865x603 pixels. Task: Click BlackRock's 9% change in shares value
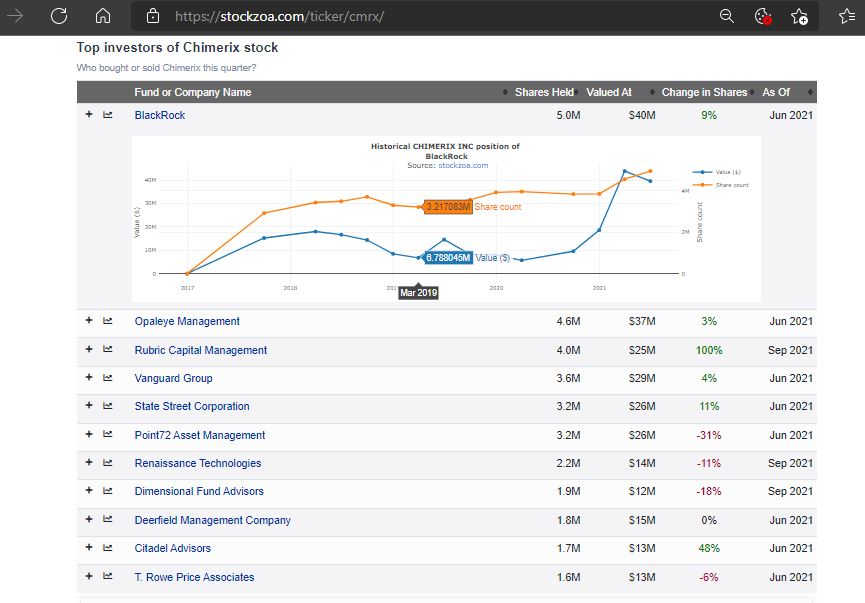tap(709, 115)
